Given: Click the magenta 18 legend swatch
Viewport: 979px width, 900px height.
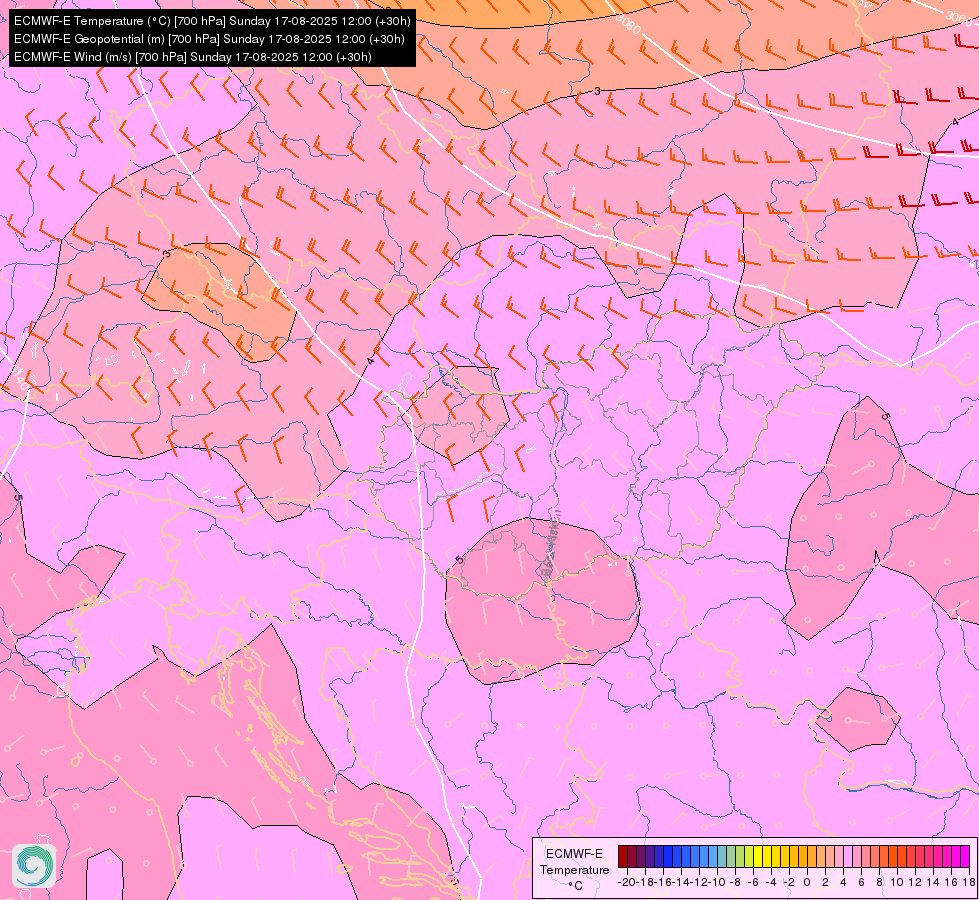Looking at the screenshot, I should pyautogui.click(x=965, y=856).
